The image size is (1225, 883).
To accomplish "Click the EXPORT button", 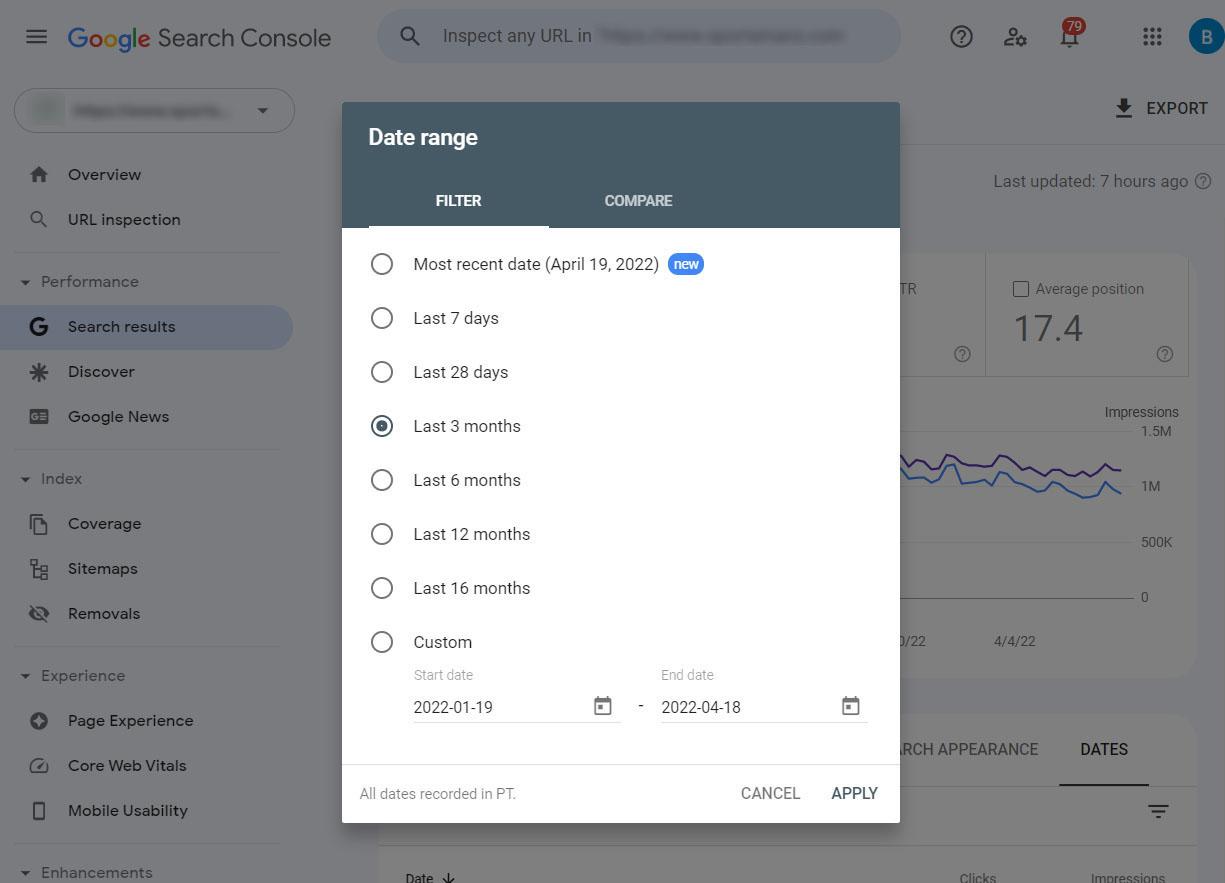I will point(1161,108).
